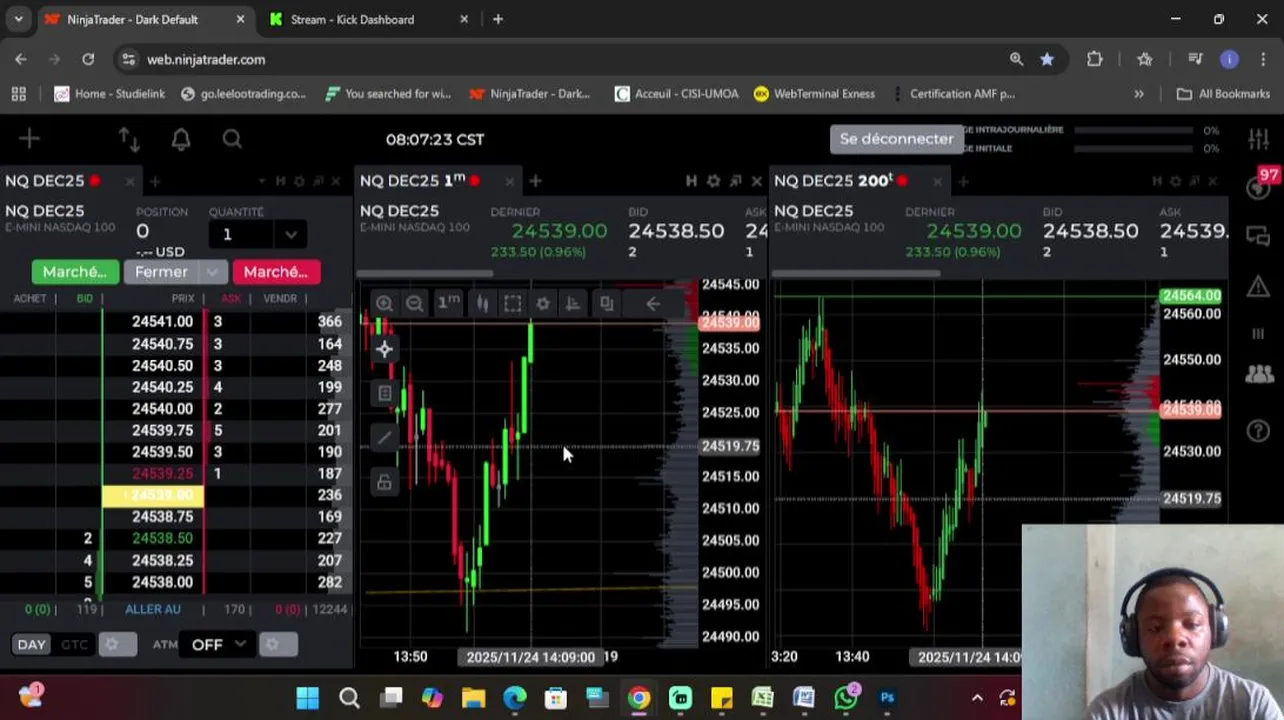Zoom out on the 1m chart
Image resolution: width=1284 pixels, height=720 pixels.
pos(414,303)
